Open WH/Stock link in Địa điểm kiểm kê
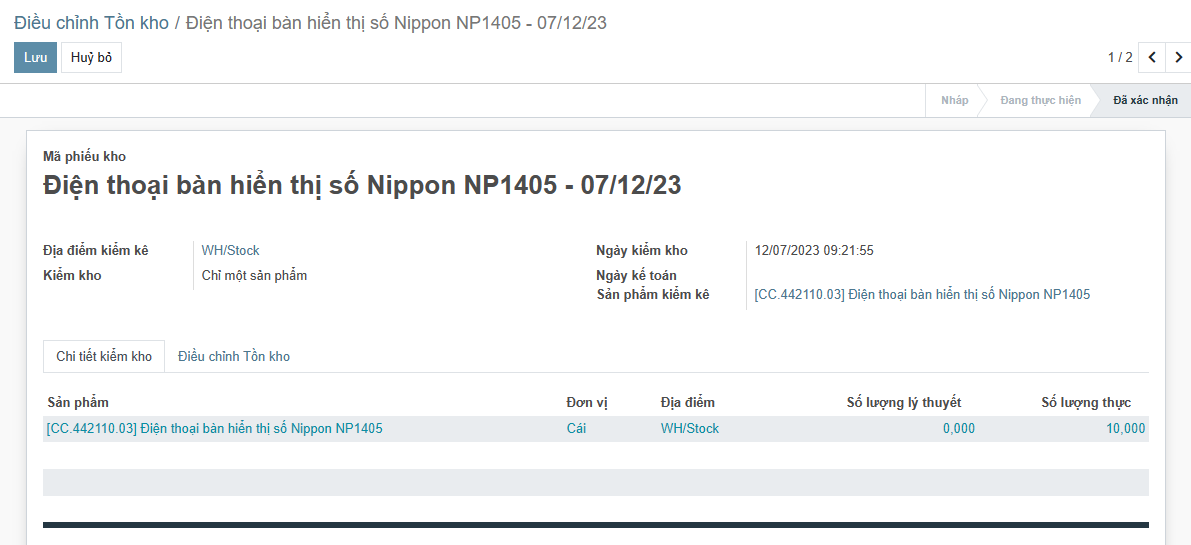Viewport: 1191px width, 545px height. click(x=230, y=250)
